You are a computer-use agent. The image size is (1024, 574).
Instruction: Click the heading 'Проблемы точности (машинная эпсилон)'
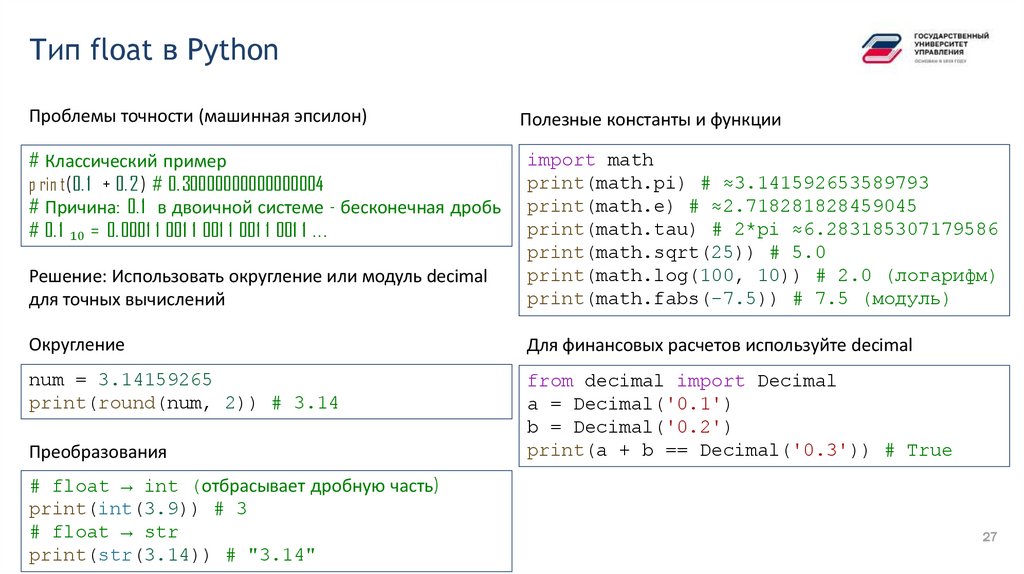[198, 116]
